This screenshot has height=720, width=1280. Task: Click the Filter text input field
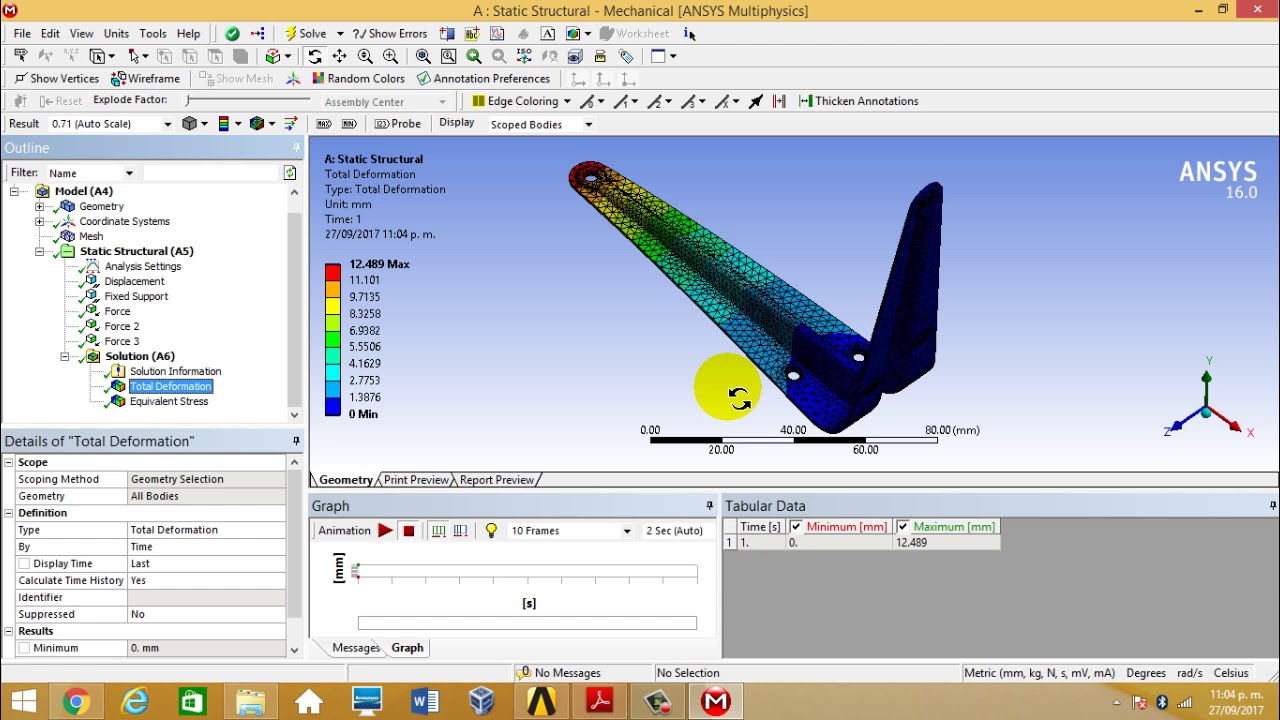pos(209,173)
